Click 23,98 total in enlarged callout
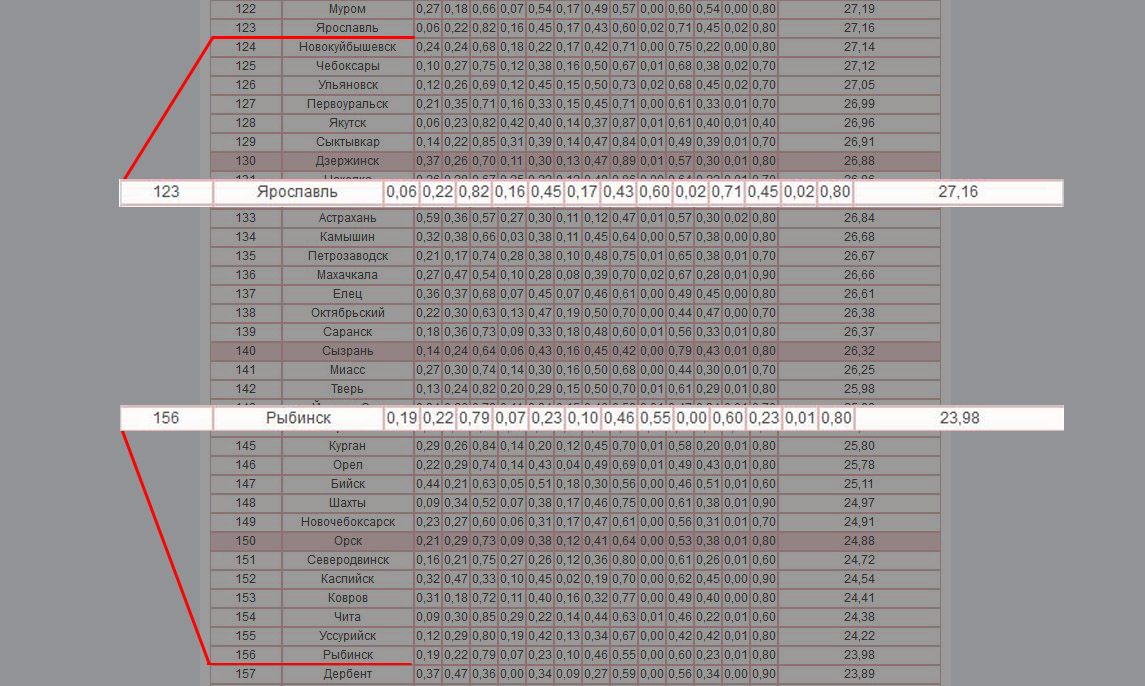The image size is (1145, 686). (959, 418)
